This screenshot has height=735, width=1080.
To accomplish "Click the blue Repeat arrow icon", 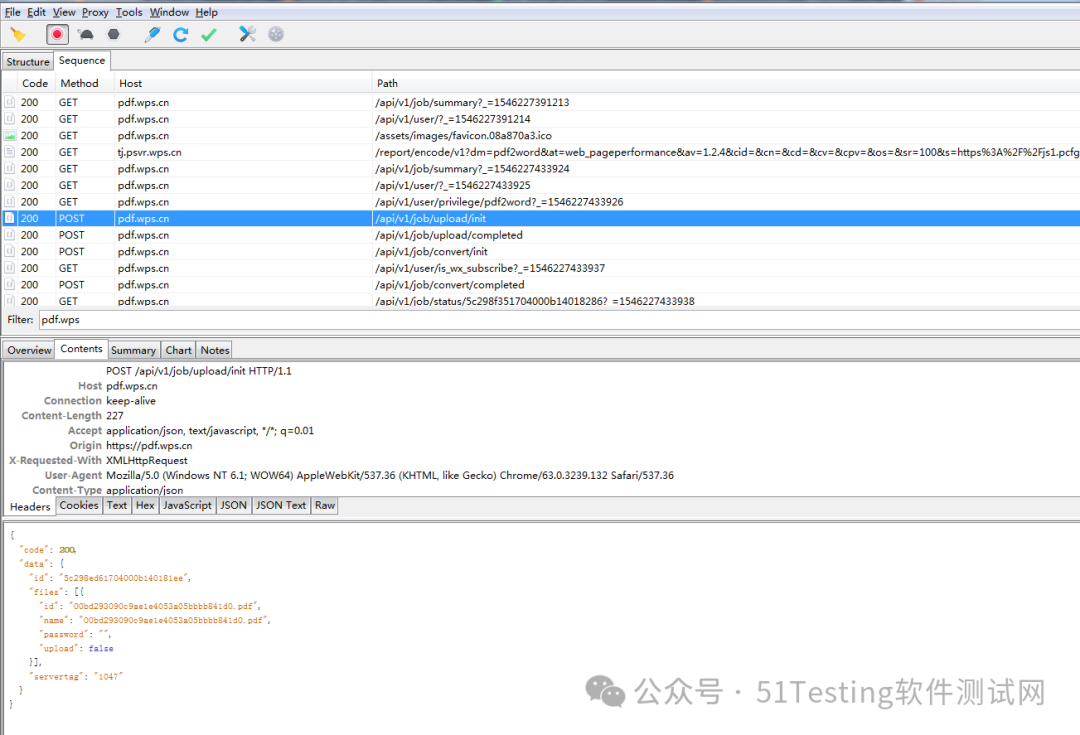I will point(180,34).
